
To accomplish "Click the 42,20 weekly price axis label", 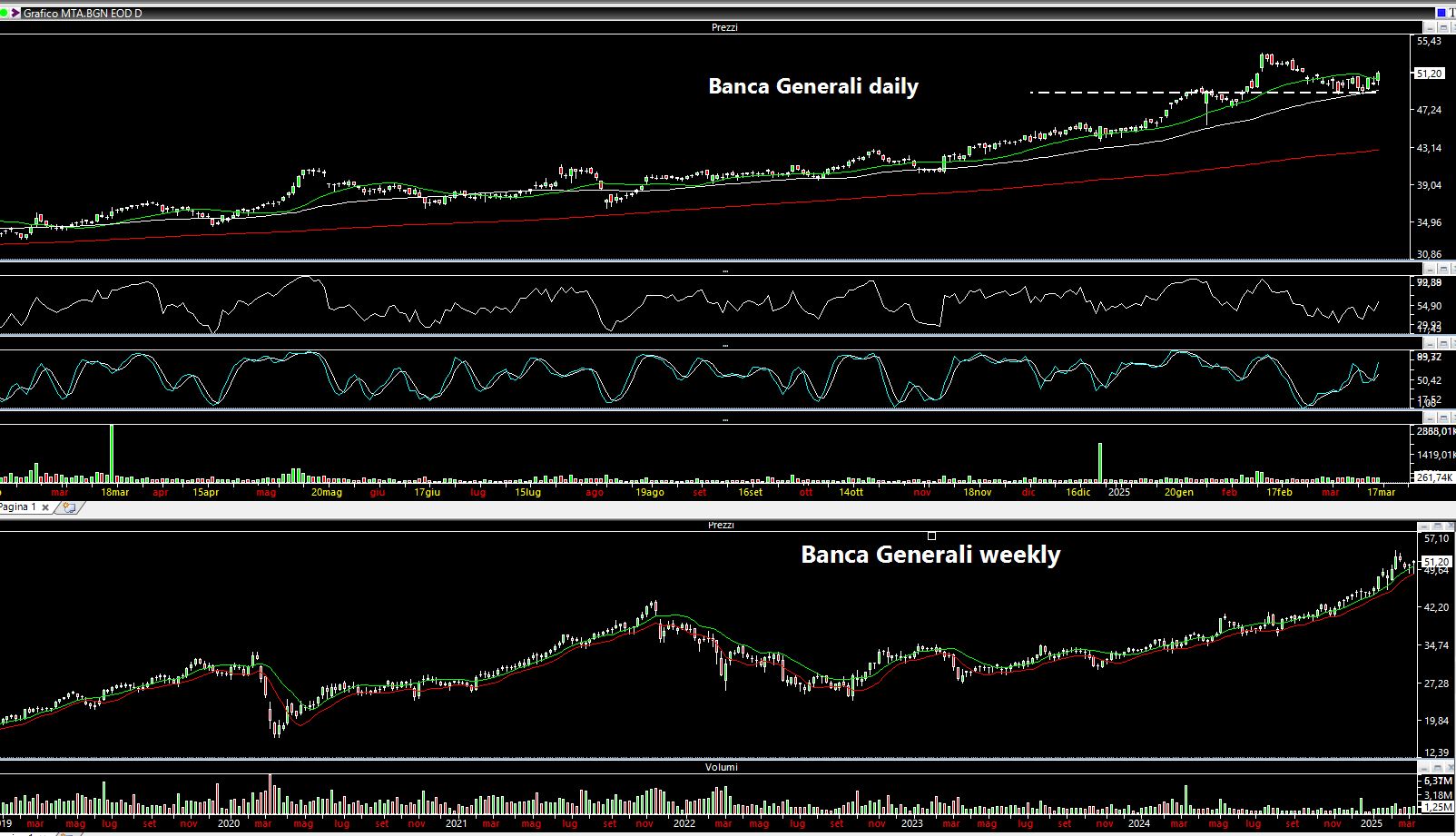I will [x=1437, y=607].
